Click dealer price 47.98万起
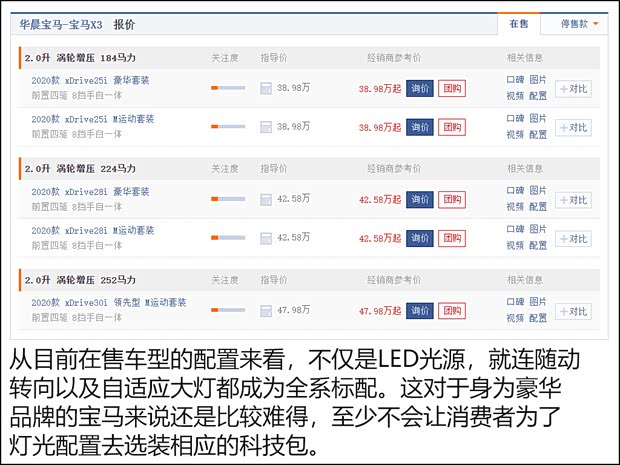This screenshot has height=465, width=620. coord(380,311)
